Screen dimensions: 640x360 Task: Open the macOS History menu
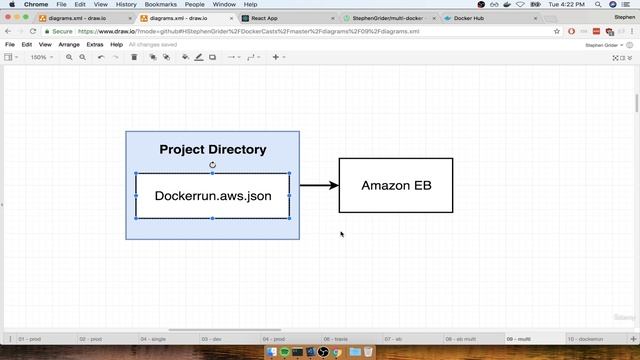click(x=126, y=4)
